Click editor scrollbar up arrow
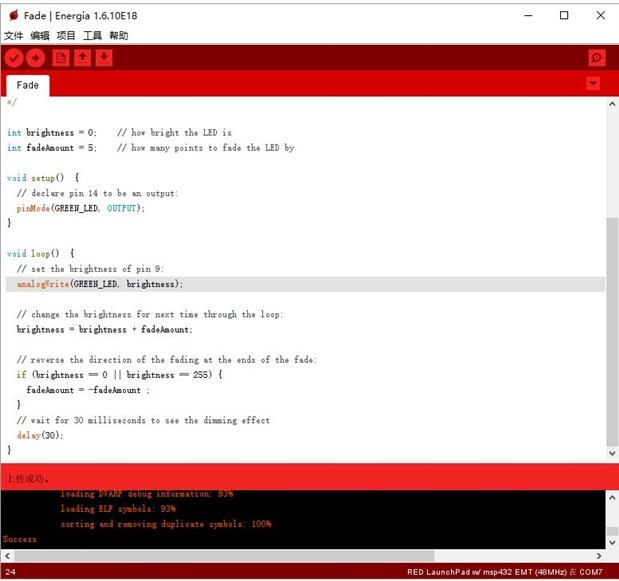 point(612,104)
